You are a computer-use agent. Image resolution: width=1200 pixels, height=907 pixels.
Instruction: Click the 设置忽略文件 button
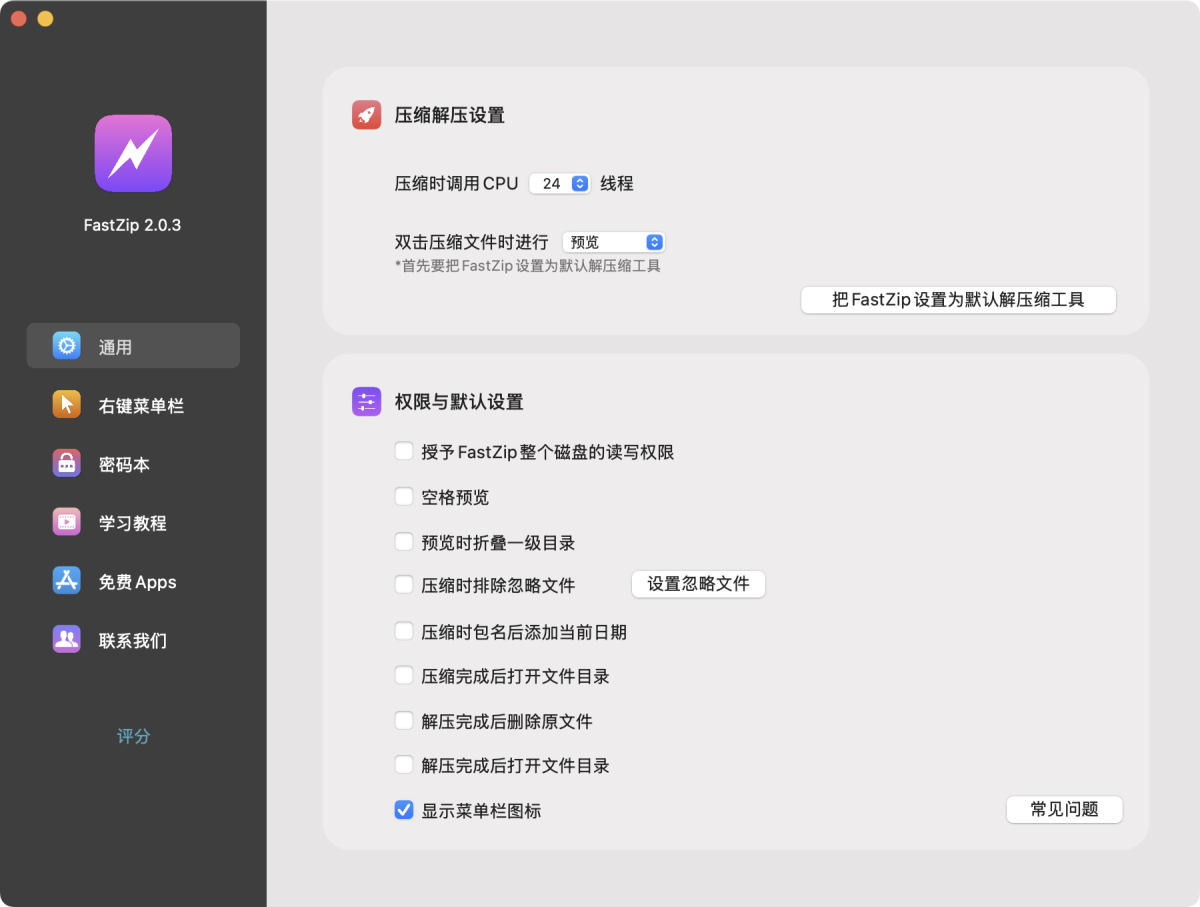pos(698,584)
